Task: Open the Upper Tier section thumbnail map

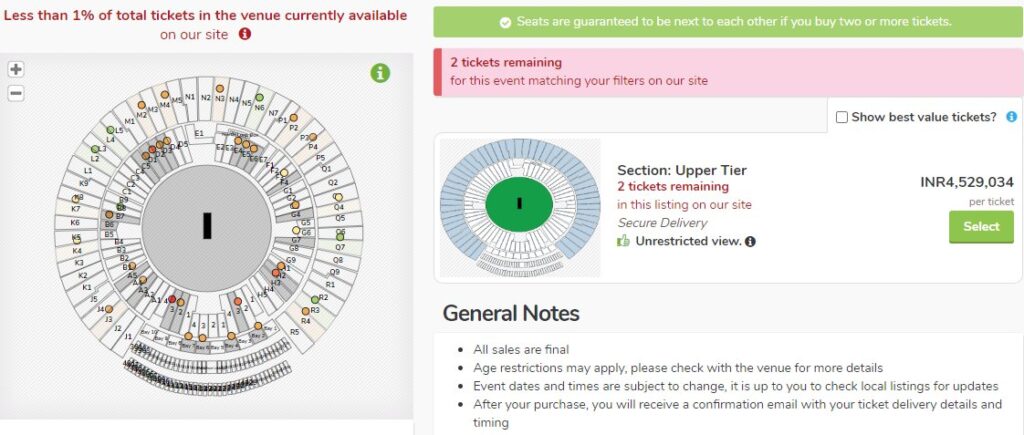Action: point(520,208)
